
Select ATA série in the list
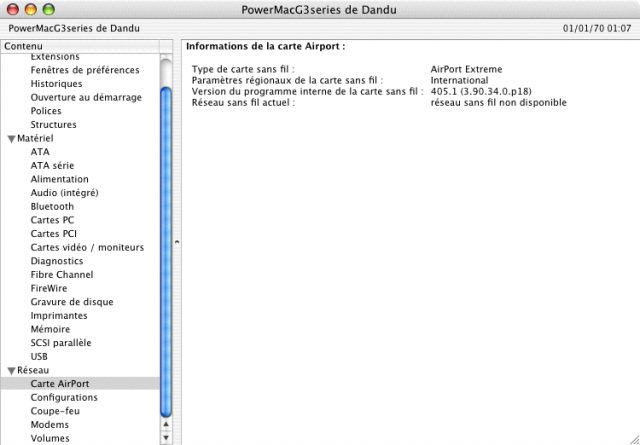tap(52, 166)
